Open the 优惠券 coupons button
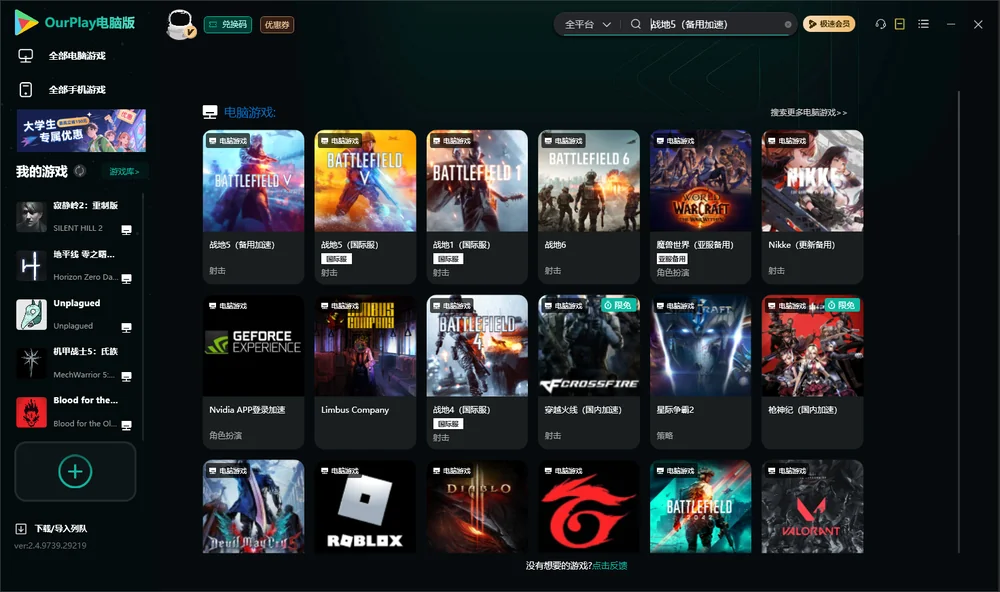 pyautogui.click(x=277, y=24)
